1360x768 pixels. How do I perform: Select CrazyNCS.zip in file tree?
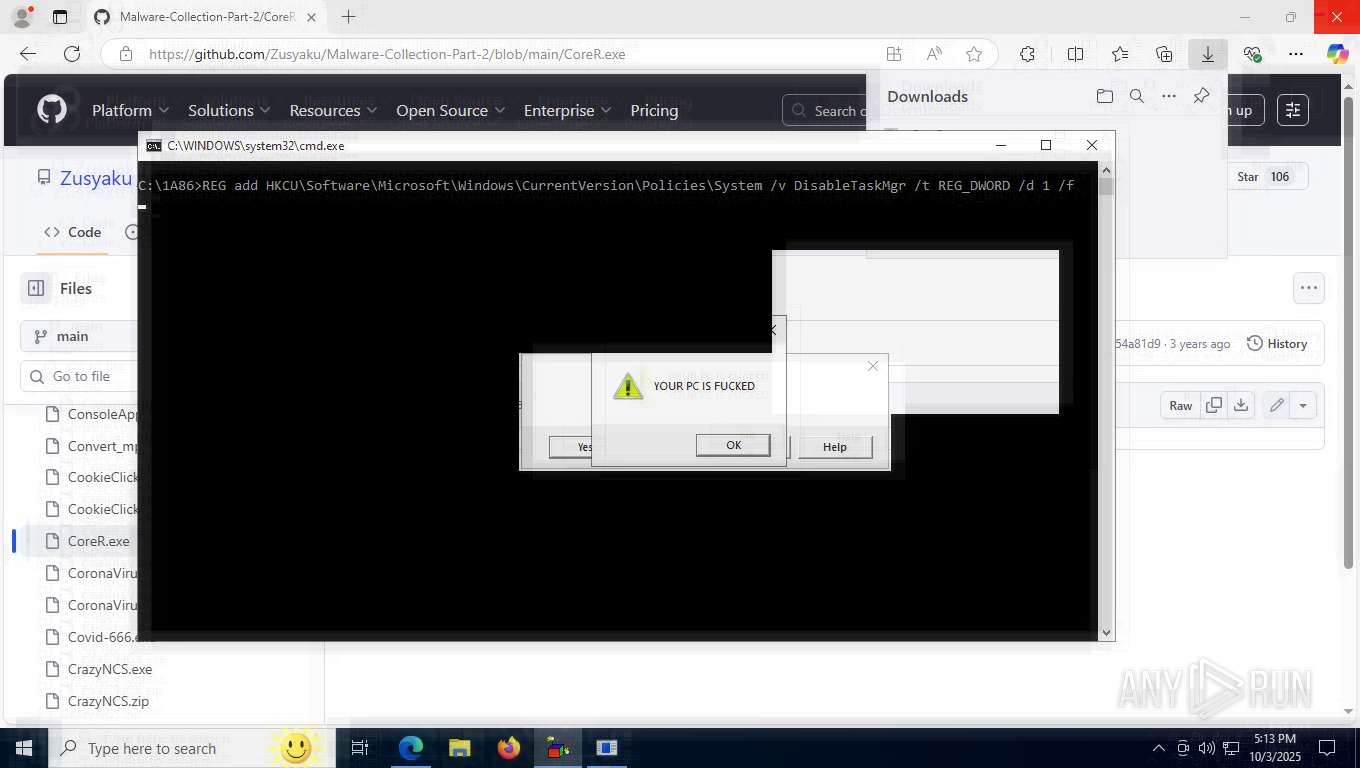108,701
